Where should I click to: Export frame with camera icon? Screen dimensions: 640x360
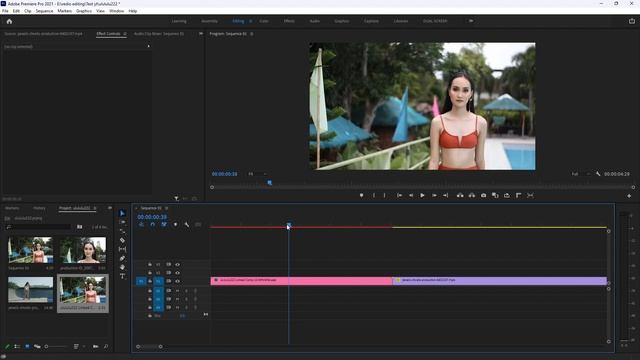tap(483, 196)
